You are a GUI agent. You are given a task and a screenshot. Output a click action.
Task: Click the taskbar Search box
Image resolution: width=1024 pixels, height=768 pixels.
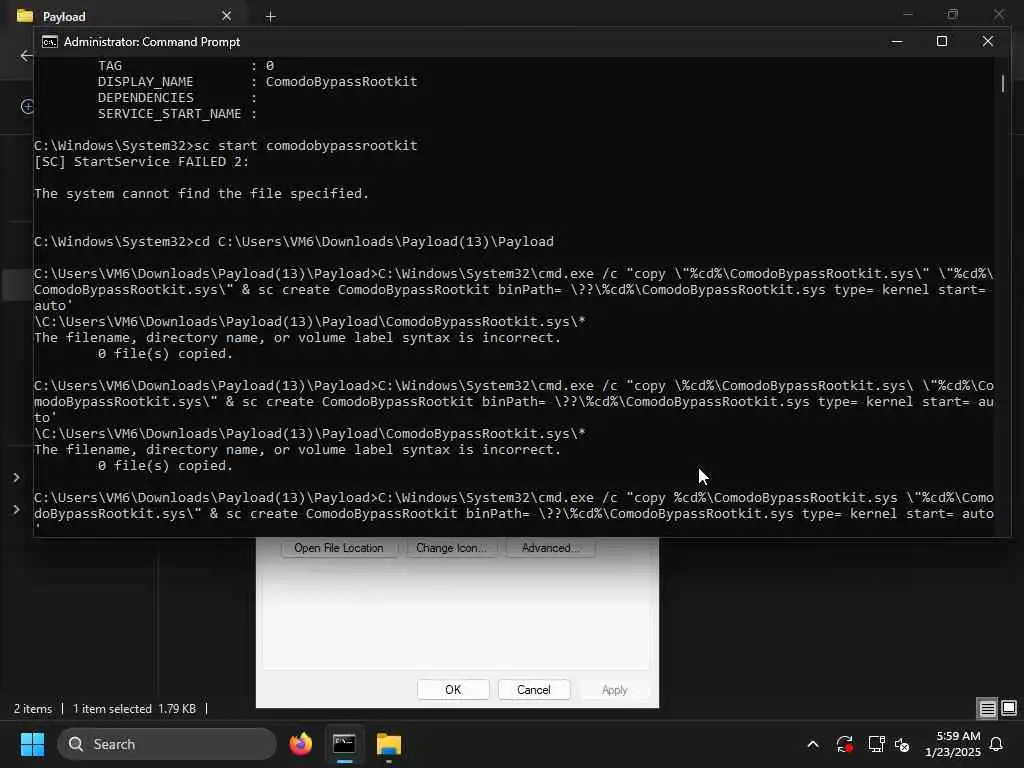click(167, 744)
